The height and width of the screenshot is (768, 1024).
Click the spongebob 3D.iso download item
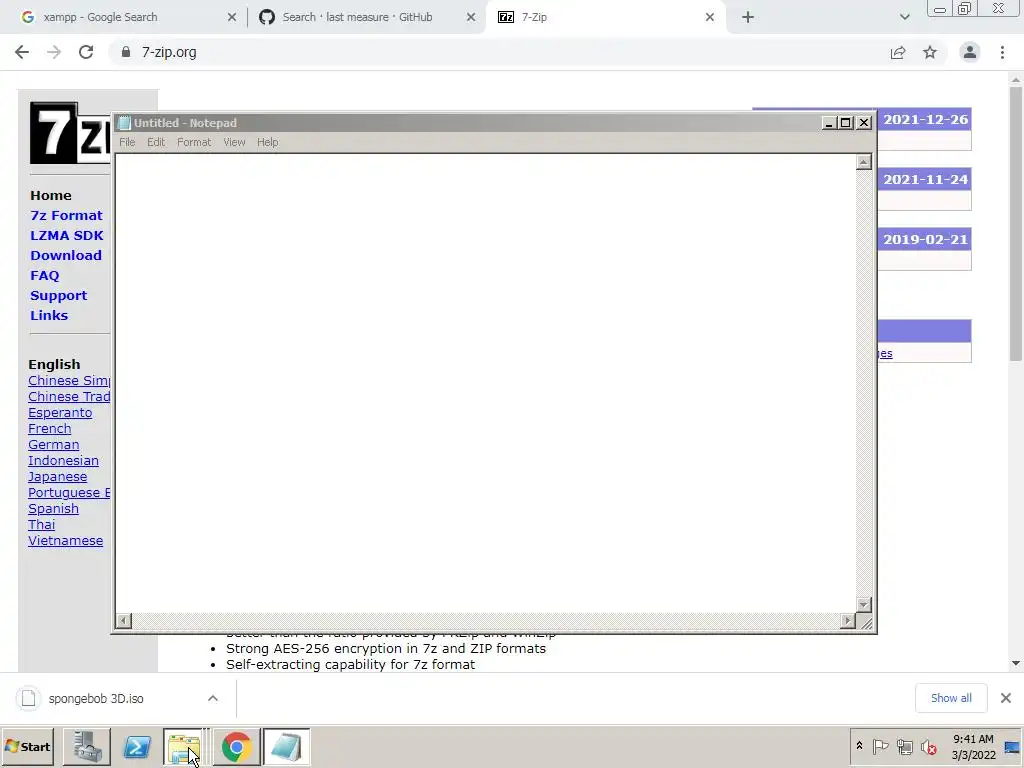pyautogui.click(x=96, y=698)
